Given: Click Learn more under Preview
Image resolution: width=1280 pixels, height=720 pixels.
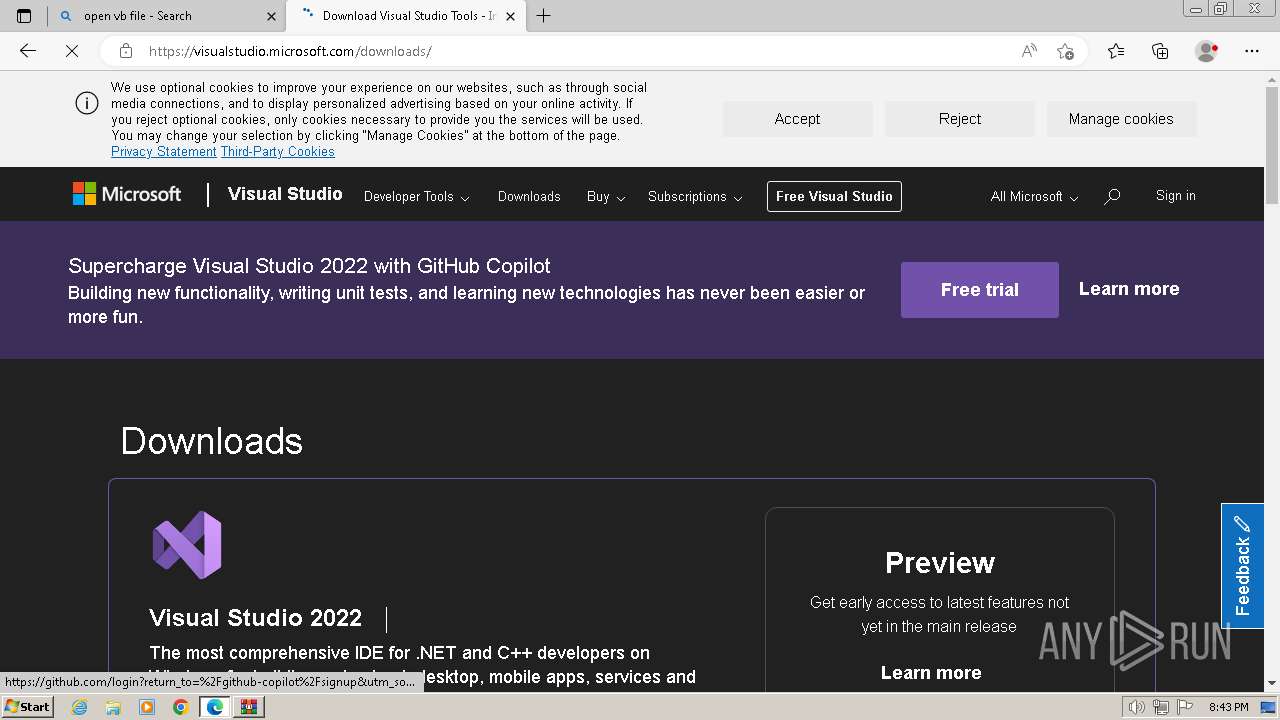Looking at the screenshot, I should [x=931, y=673].
